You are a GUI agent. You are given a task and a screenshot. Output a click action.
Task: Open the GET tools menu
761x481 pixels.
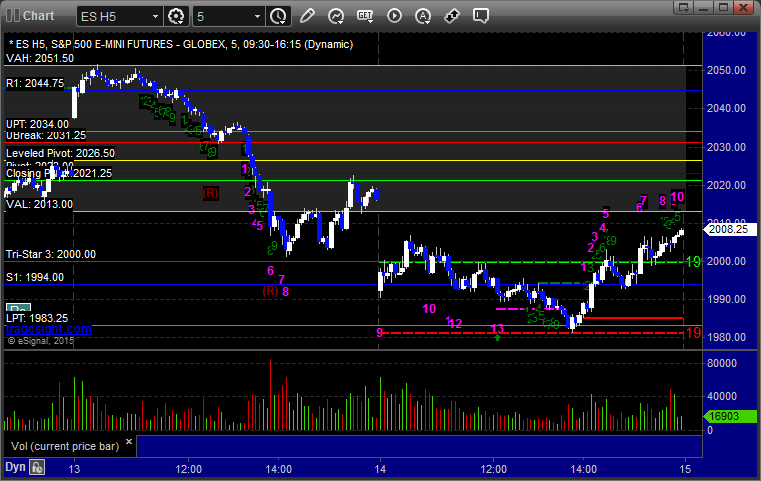(x=365, y=16)
